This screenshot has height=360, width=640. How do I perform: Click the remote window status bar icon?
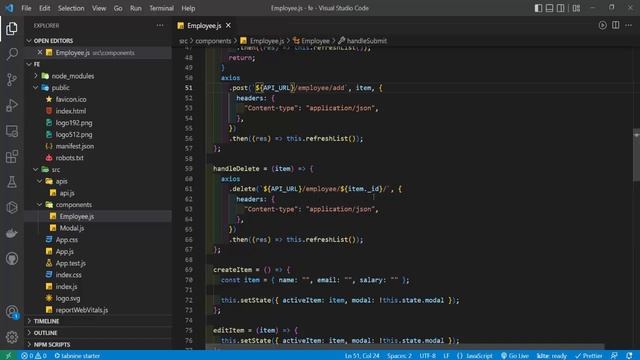(x=8, y=356)
